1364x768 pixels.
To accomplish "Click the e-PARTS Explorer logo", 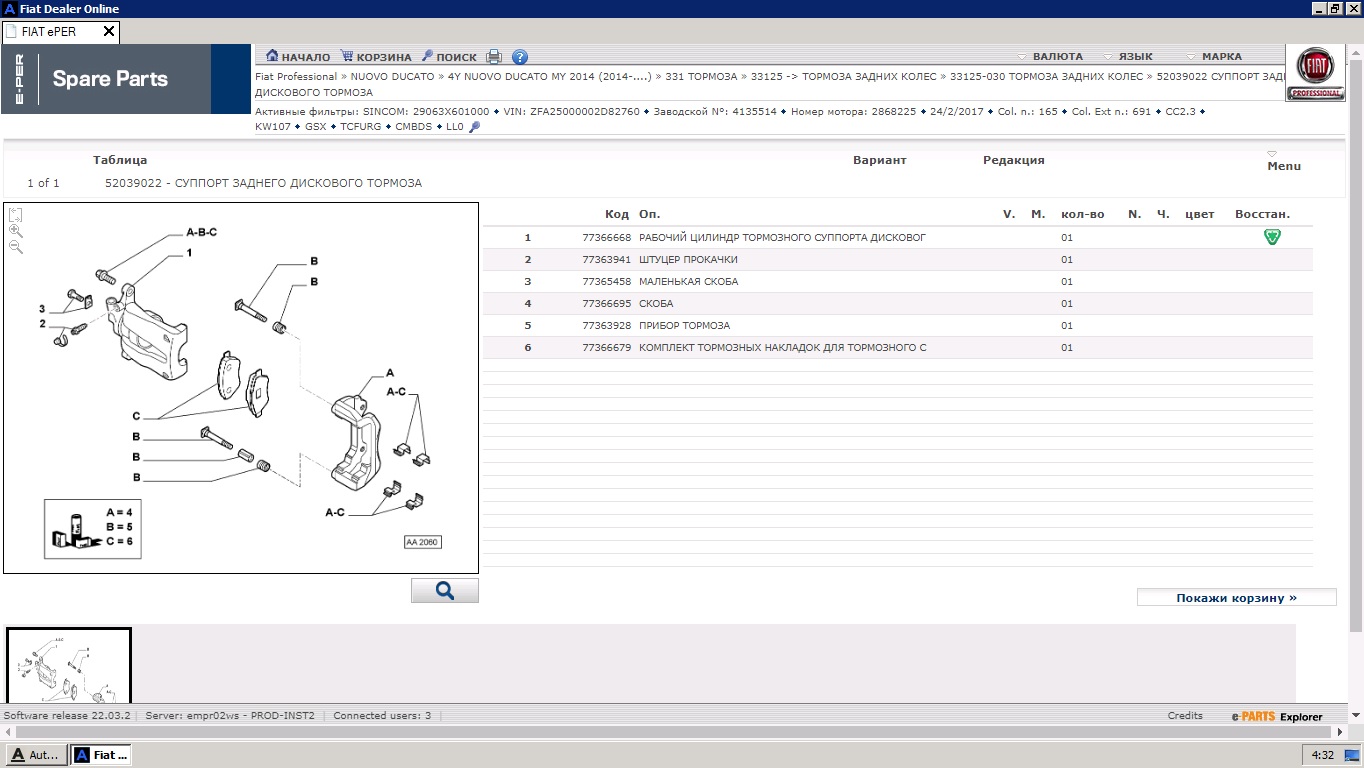I will coord(1277,716).
